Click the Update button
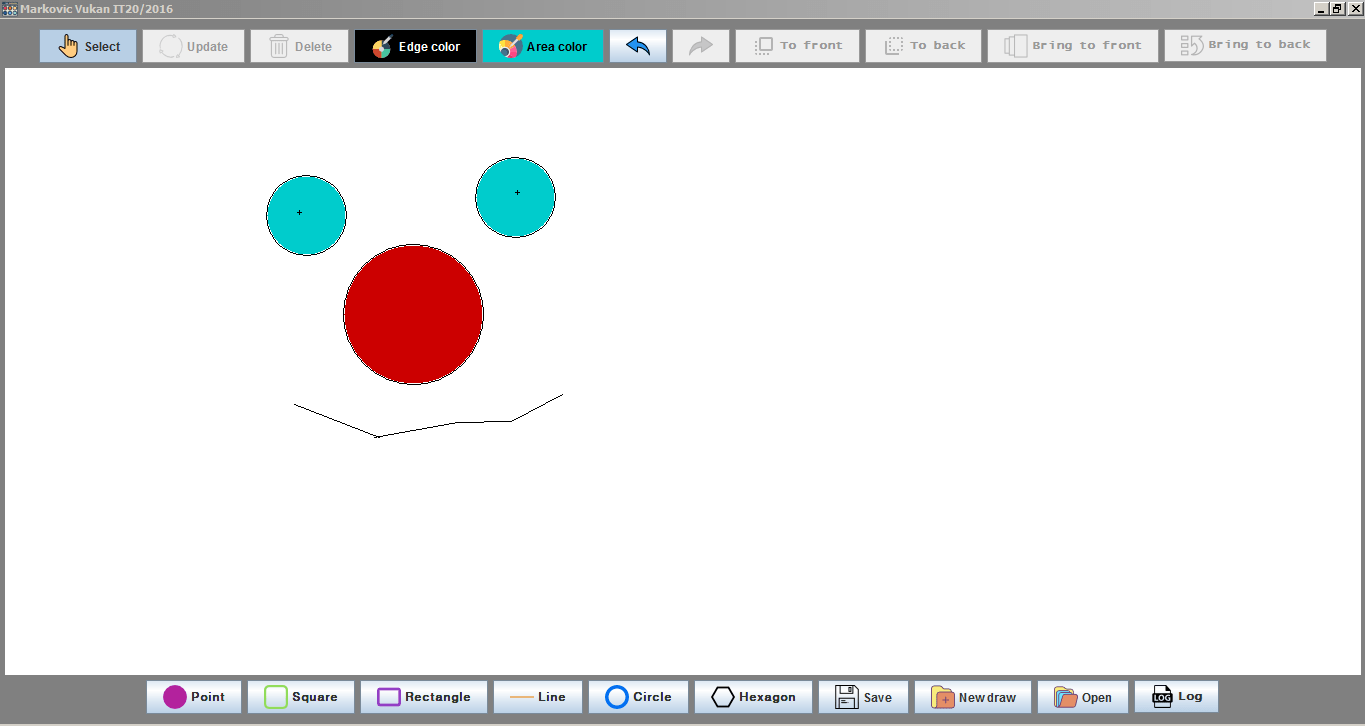Viewport: 1365px width, 726px height. [193, 46]
